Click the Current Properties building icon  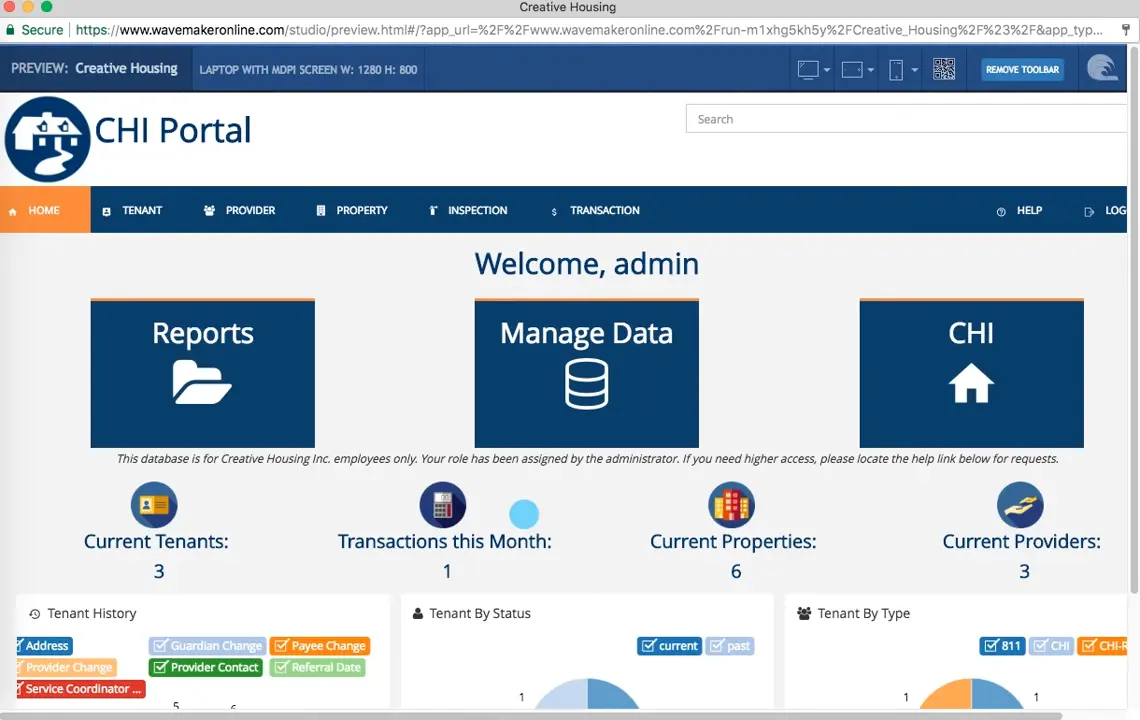point(731,505)
